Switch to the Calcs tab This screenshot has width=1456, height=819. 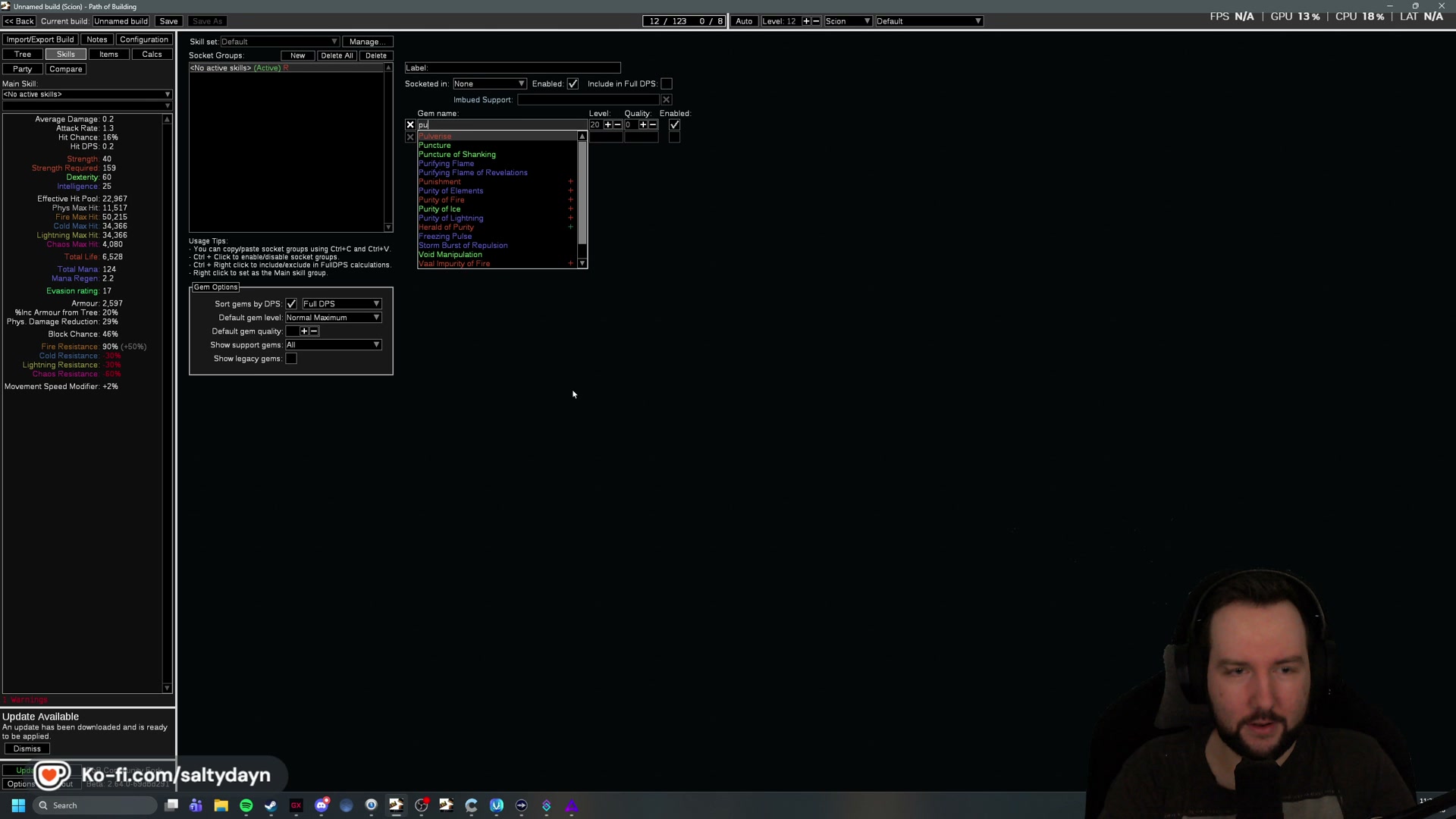point(152,55)
